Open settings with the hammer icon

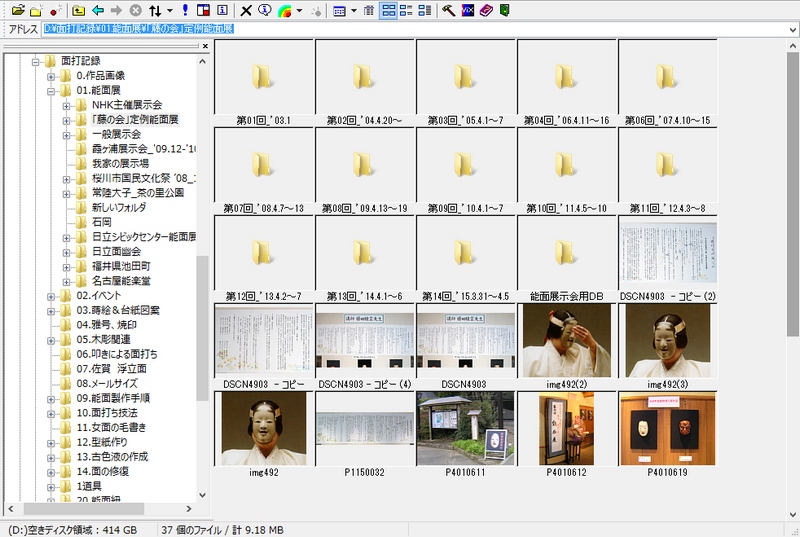point(448,10)
